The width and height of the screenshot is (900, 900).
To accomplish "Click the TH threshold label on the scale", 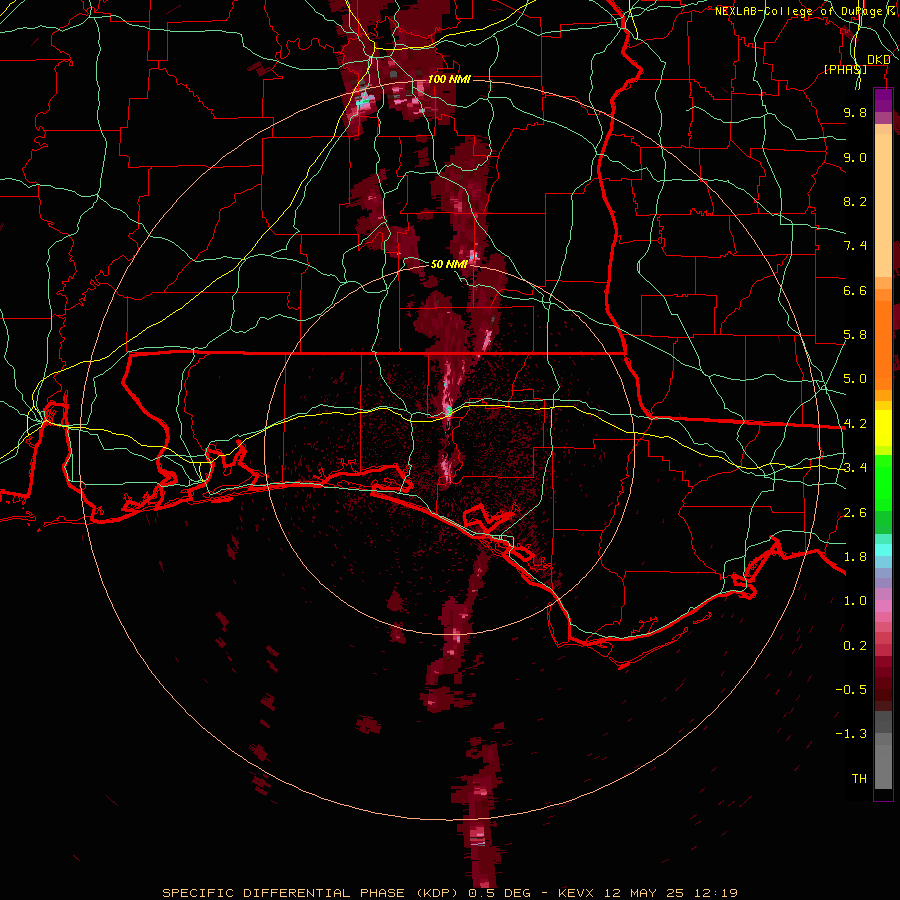I will (859, 779).
